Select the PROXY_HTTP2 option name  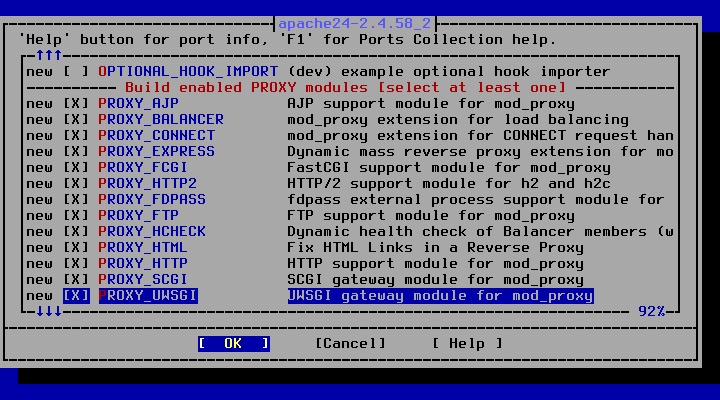click(148, 184)
